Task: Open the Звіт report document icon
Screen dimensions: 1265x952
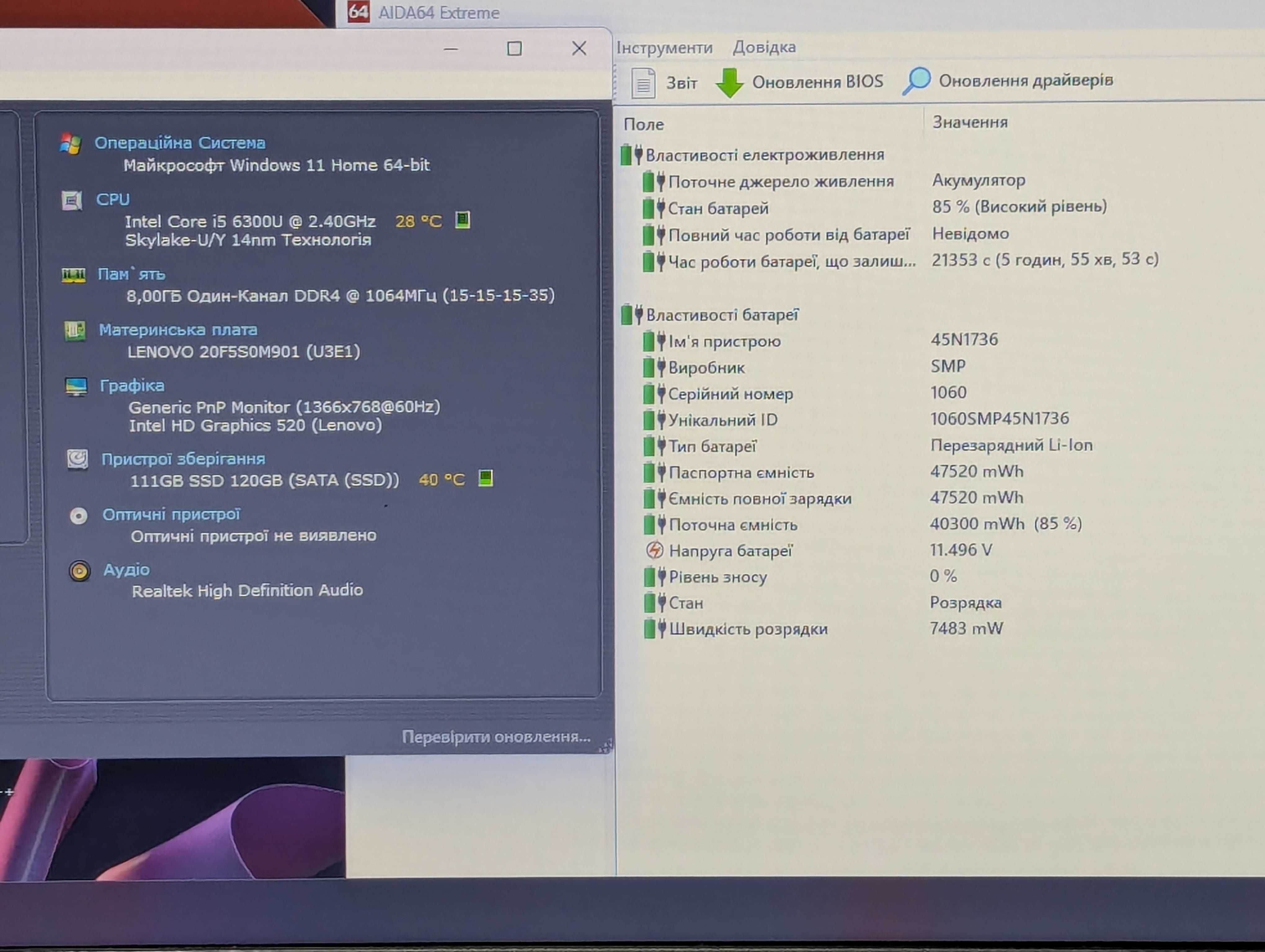Action: [643, 83]
